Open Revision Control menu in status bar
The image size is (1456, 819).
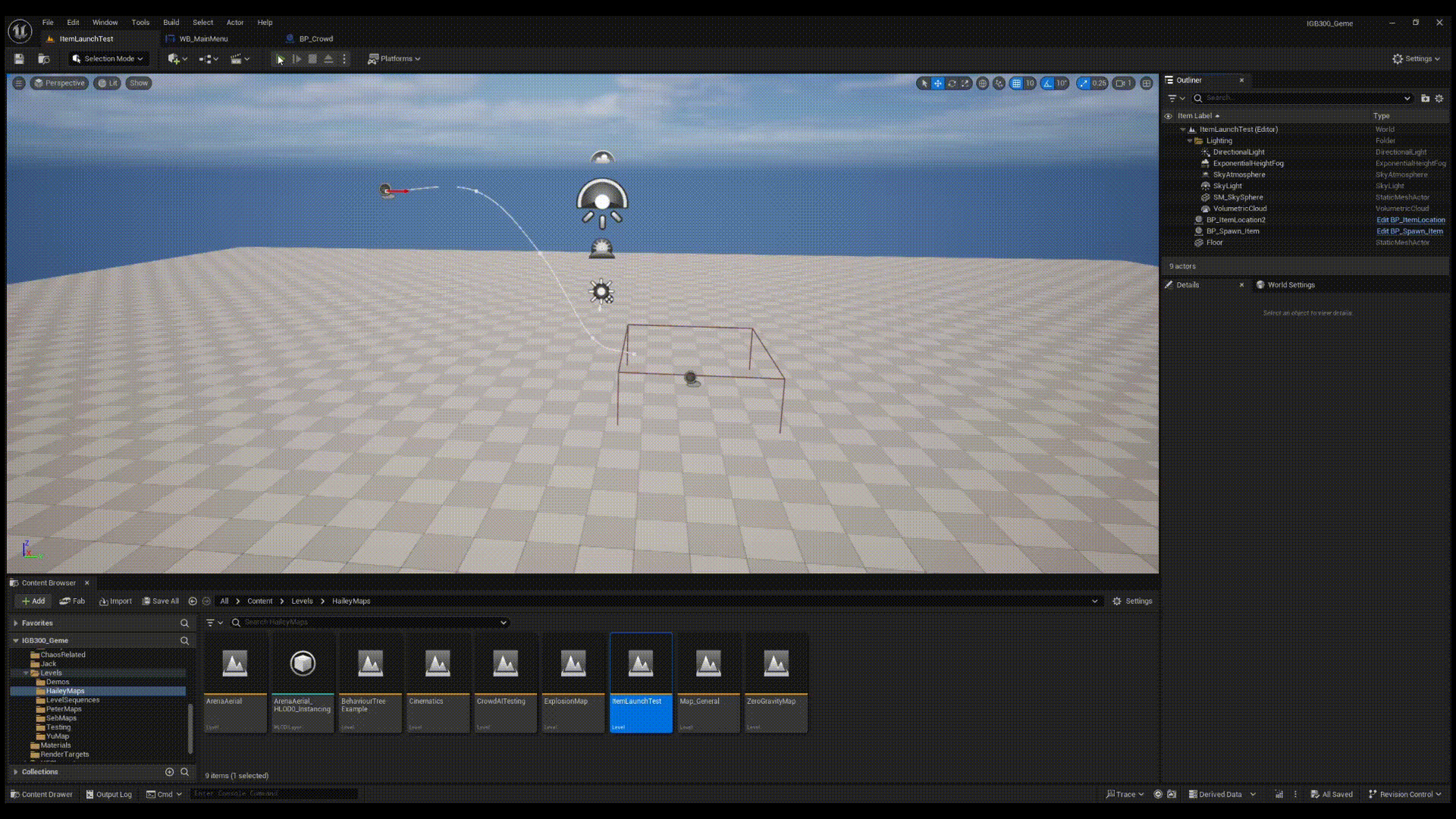pyautogui.click(x=1404, y=795)
